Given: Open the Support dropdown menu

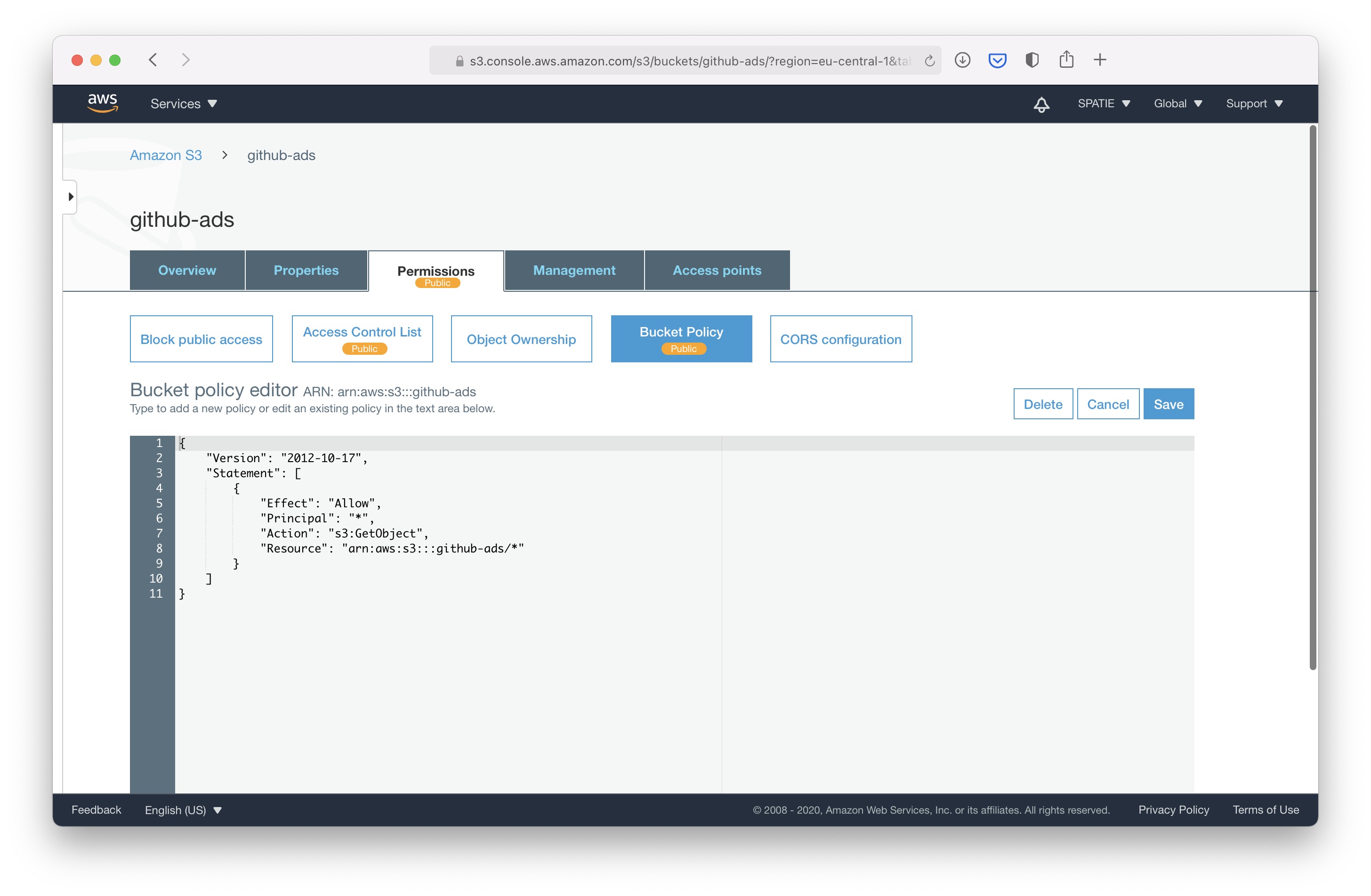Looking at the screenshot, I should (x=1254, y=104).
